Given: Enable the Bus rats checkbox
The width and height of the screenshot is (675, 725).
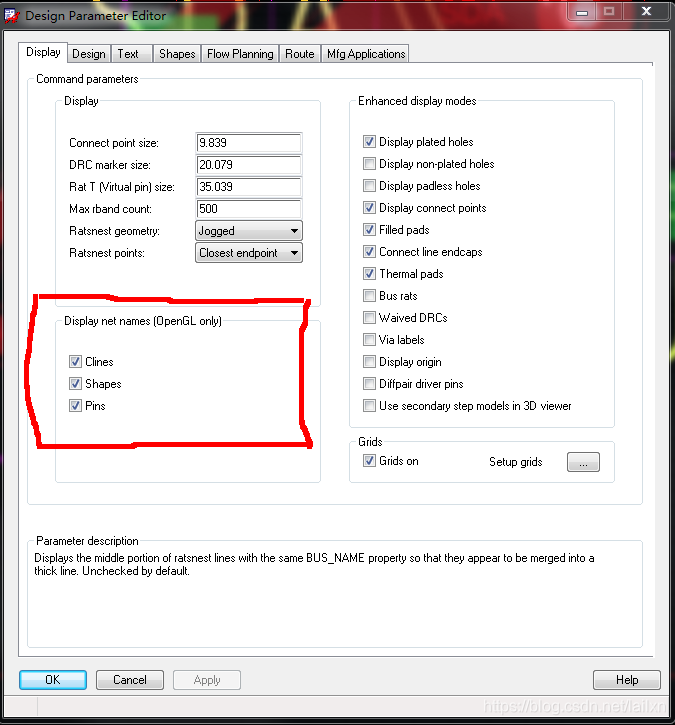Looking at the screenshot, I should [370, 296].
